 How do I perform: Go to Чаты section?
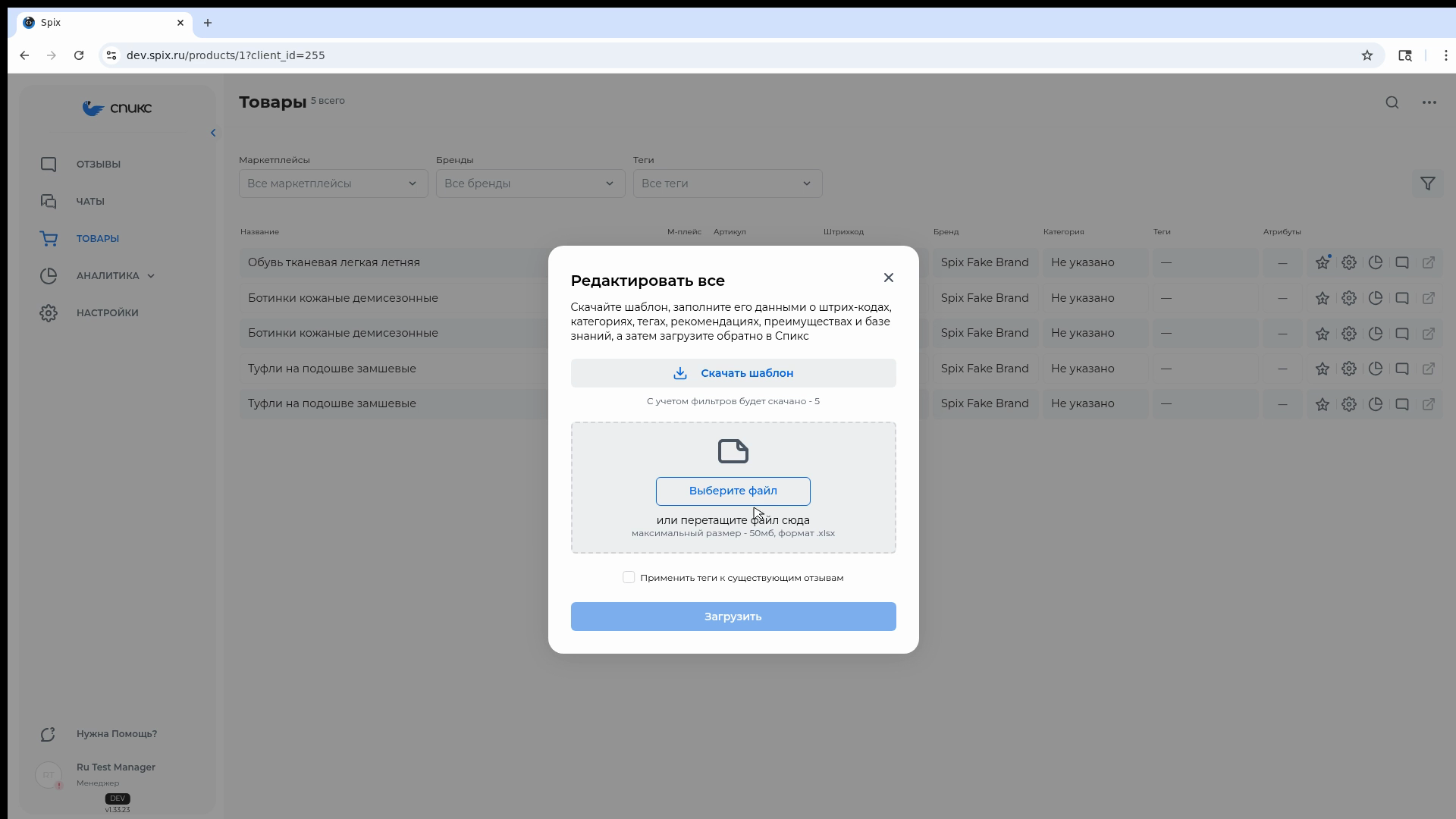pyautogui.click(x=90, y=202)
